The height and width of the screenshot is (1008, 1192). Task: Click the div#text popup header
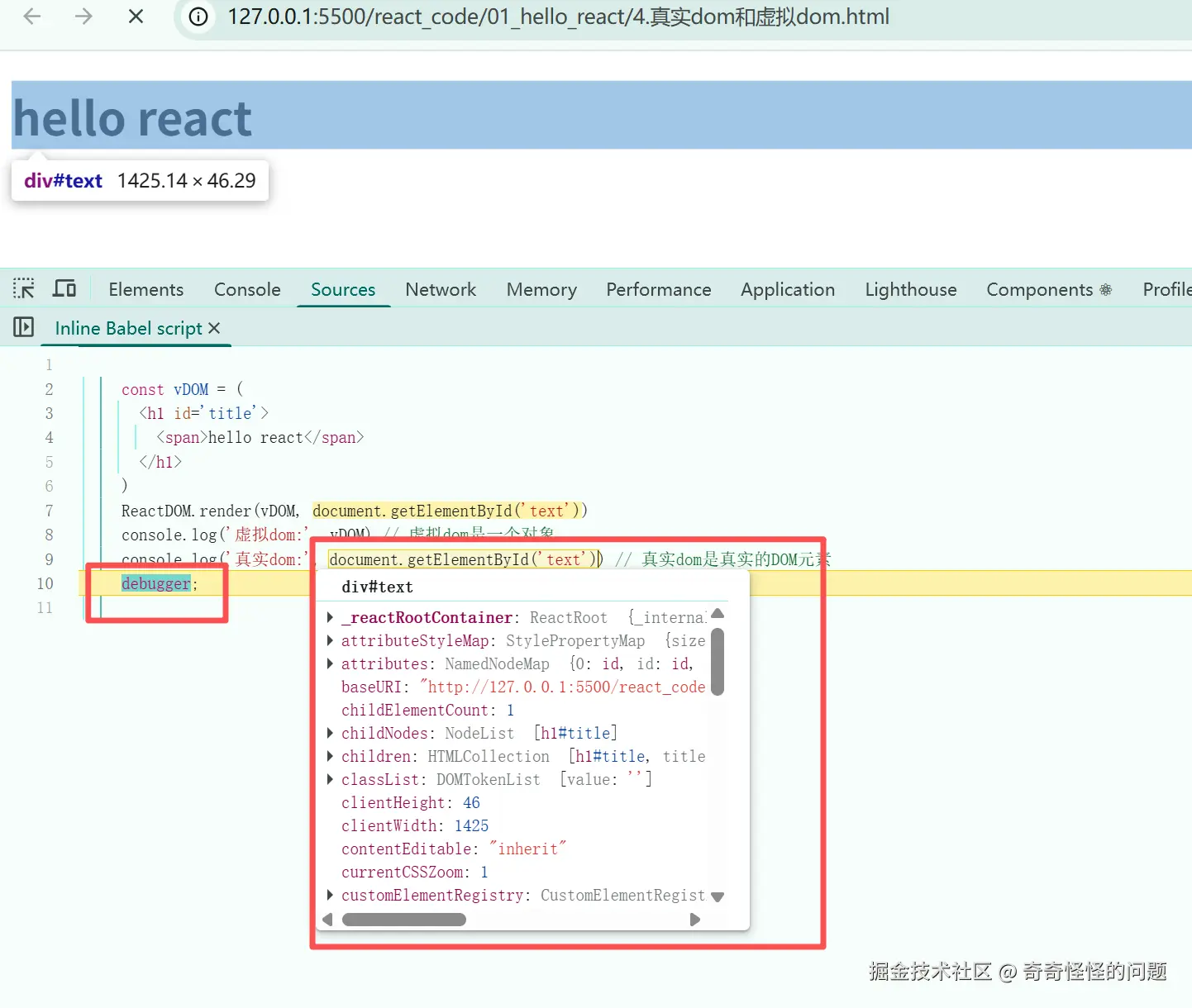point(377,587)
